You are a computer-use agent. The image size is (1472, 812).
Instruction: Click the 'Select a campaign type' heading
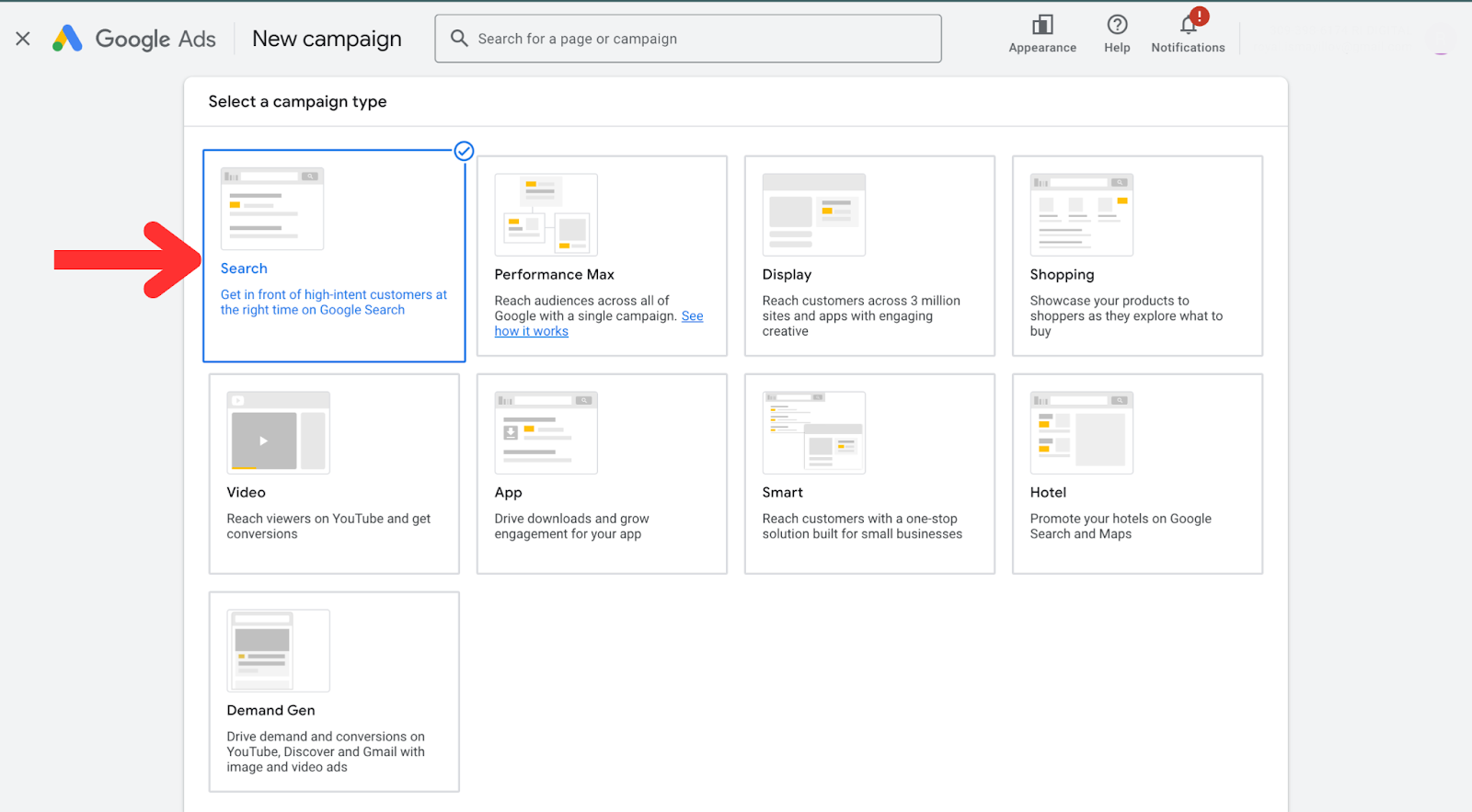[297, 101]
